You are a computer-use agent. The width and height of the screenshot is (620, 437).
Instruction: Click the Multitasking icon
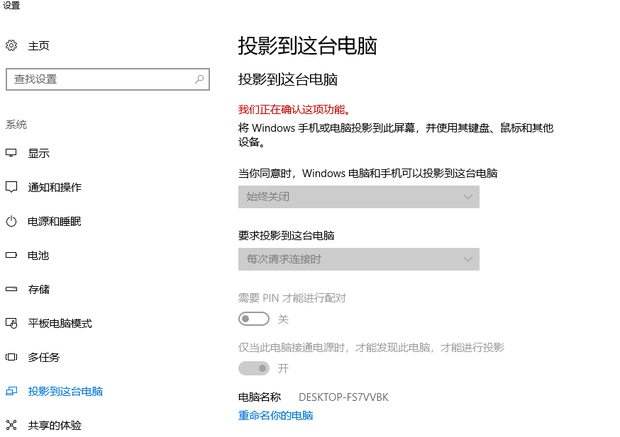tap(11, 357)
